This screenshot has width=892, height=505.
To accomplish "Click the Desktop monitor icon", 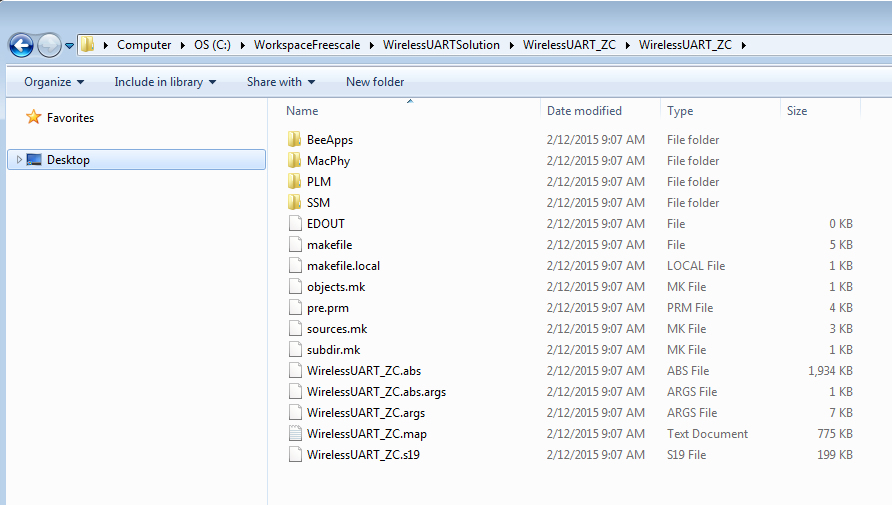I will 34,160.
